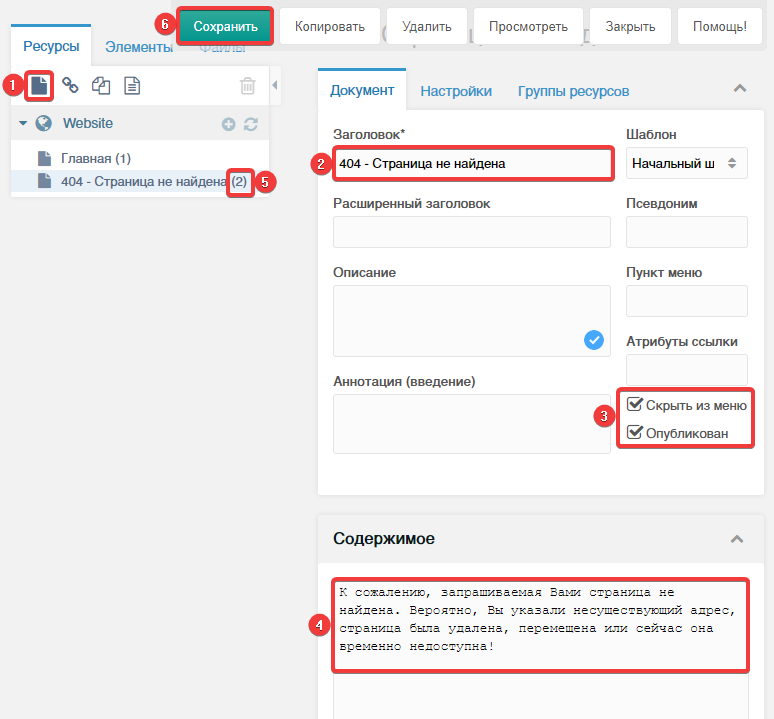Click the trash bin icon in the resource tree
Viewport: 774px width, 719px height.
tap(248, 86)
